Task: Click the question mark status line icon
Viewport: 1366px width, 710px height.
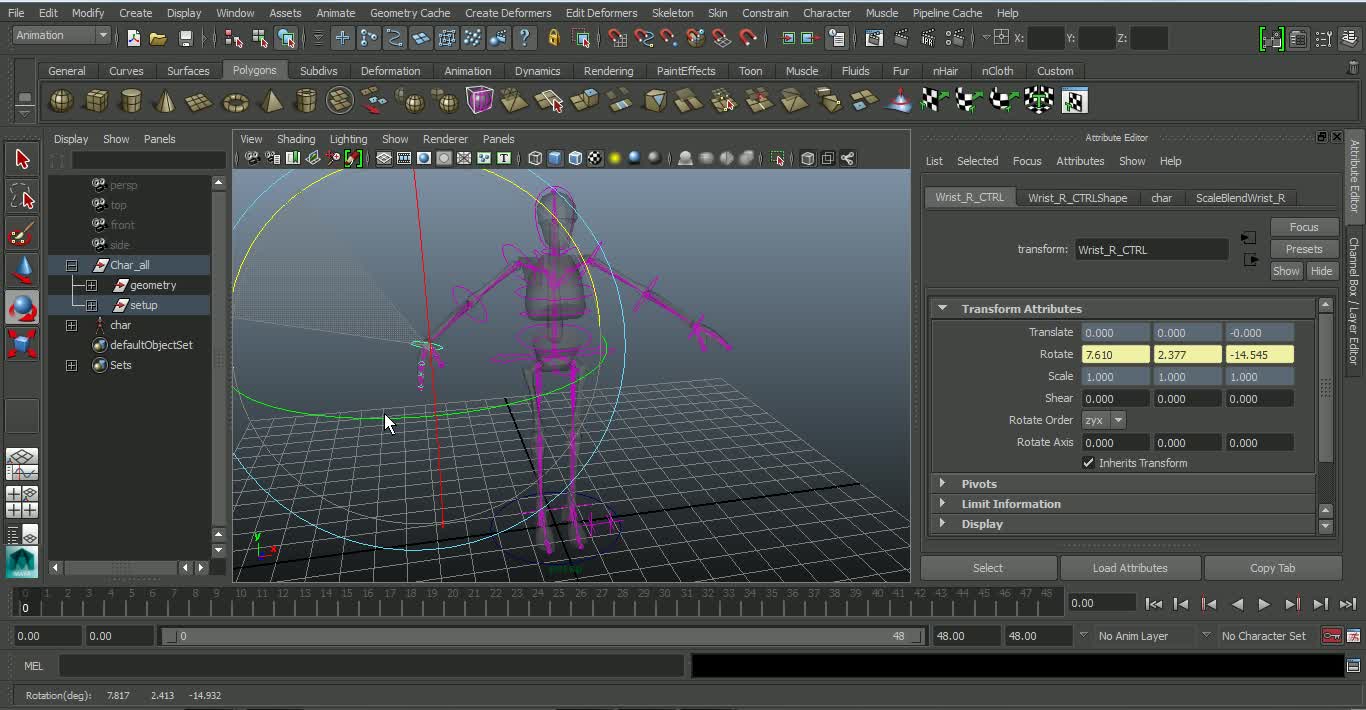Action: (x=524, y=38)
